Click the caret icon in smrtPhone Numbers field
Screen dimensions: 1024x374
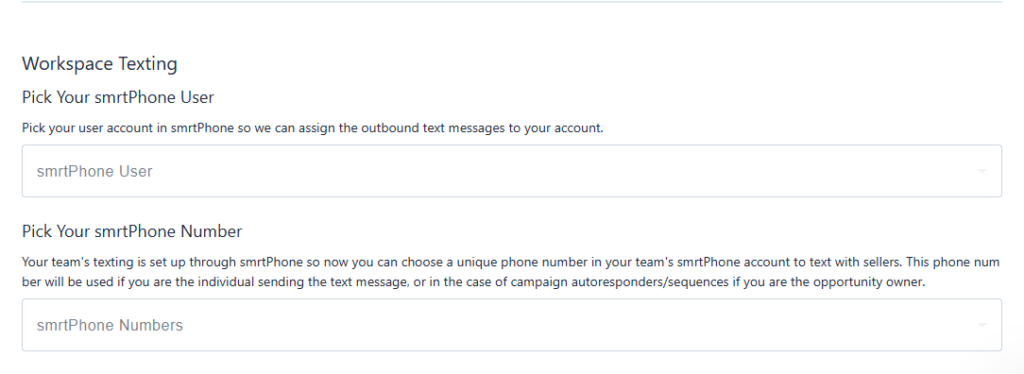[982, 326]
